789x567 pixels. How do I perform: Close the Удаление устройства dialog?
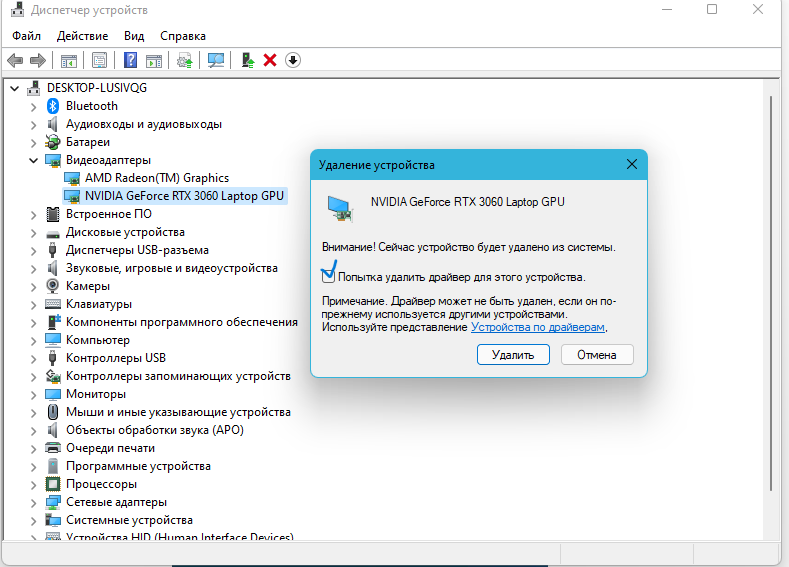632,164
